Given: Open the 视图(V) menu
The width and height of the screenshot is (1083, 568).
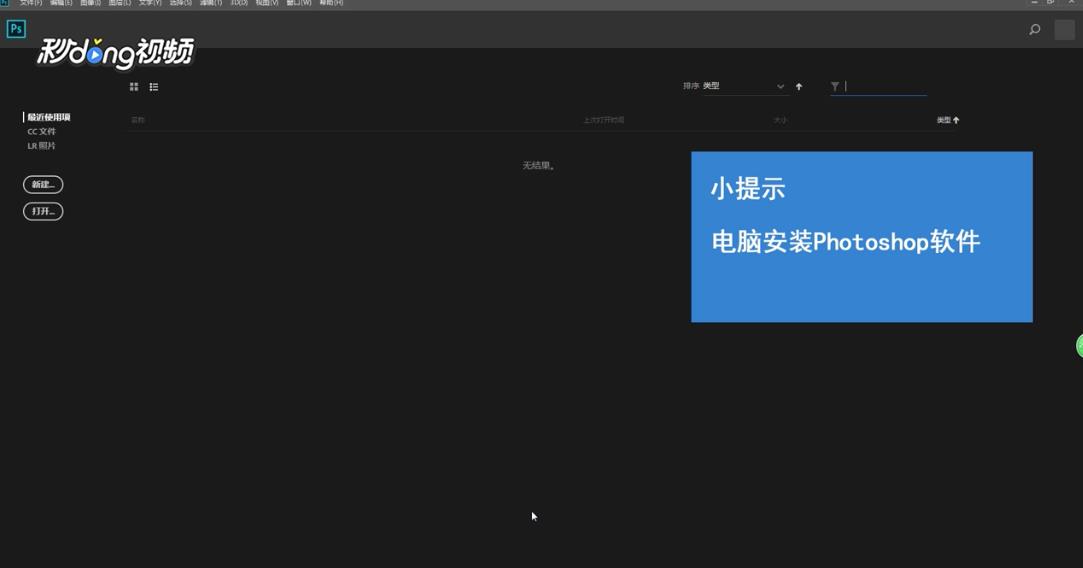Looking at the screenshot, I should 267,3.
